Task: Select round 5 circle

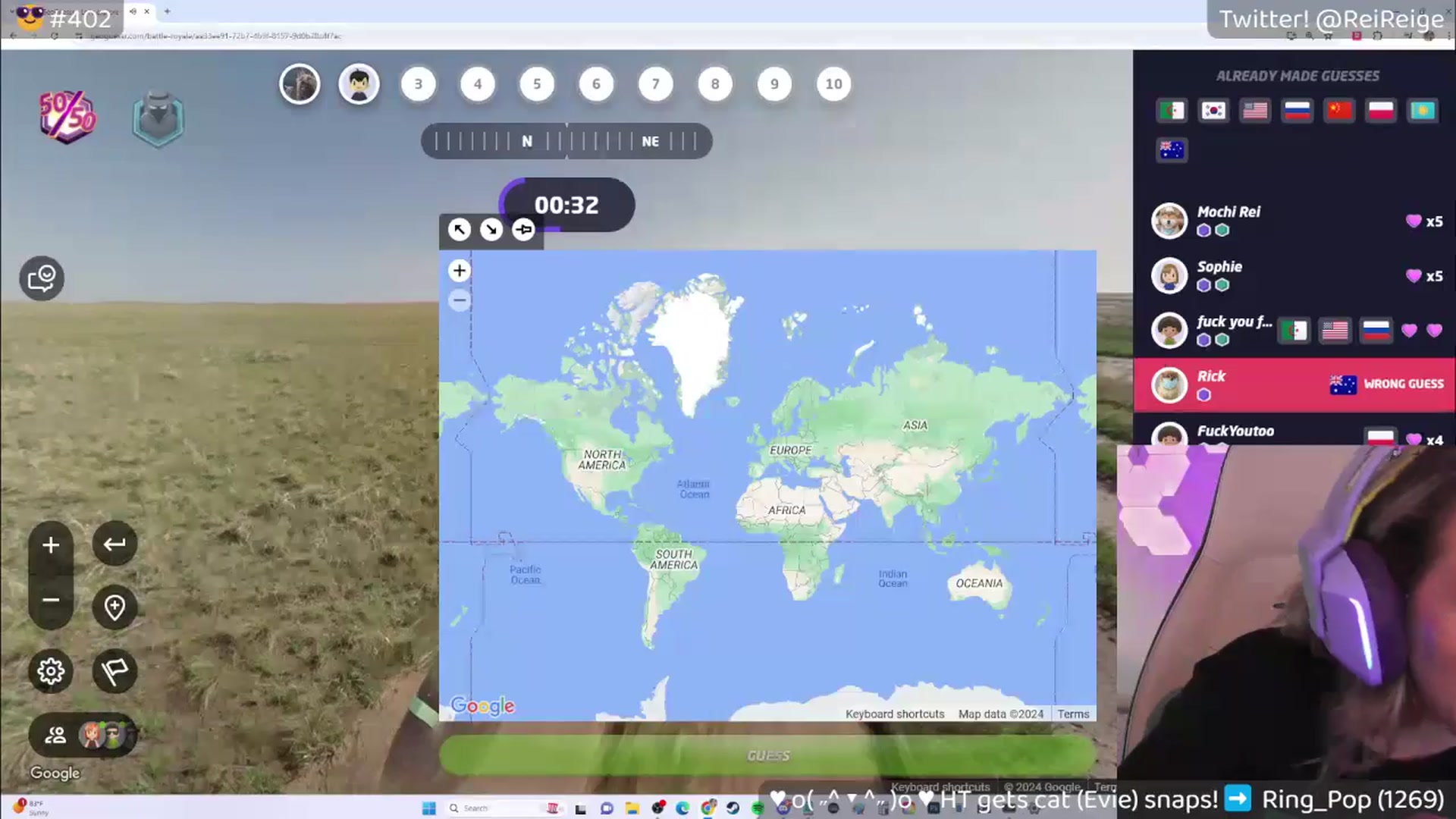Action: tap(537, 84)
